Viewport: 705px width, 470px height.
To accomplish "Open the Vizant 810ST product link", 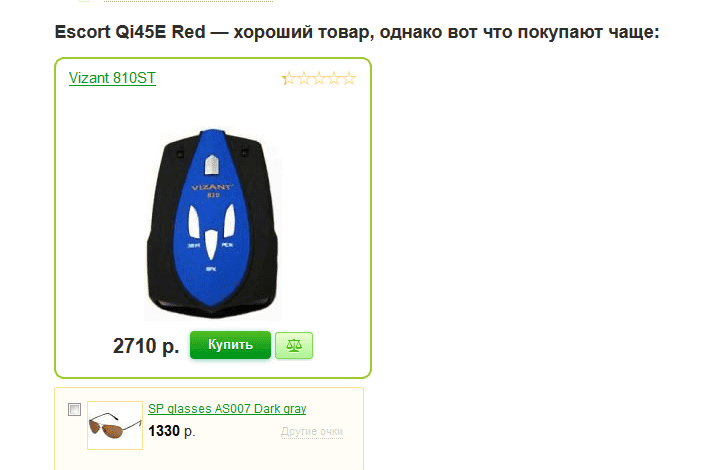I will 112,78.
